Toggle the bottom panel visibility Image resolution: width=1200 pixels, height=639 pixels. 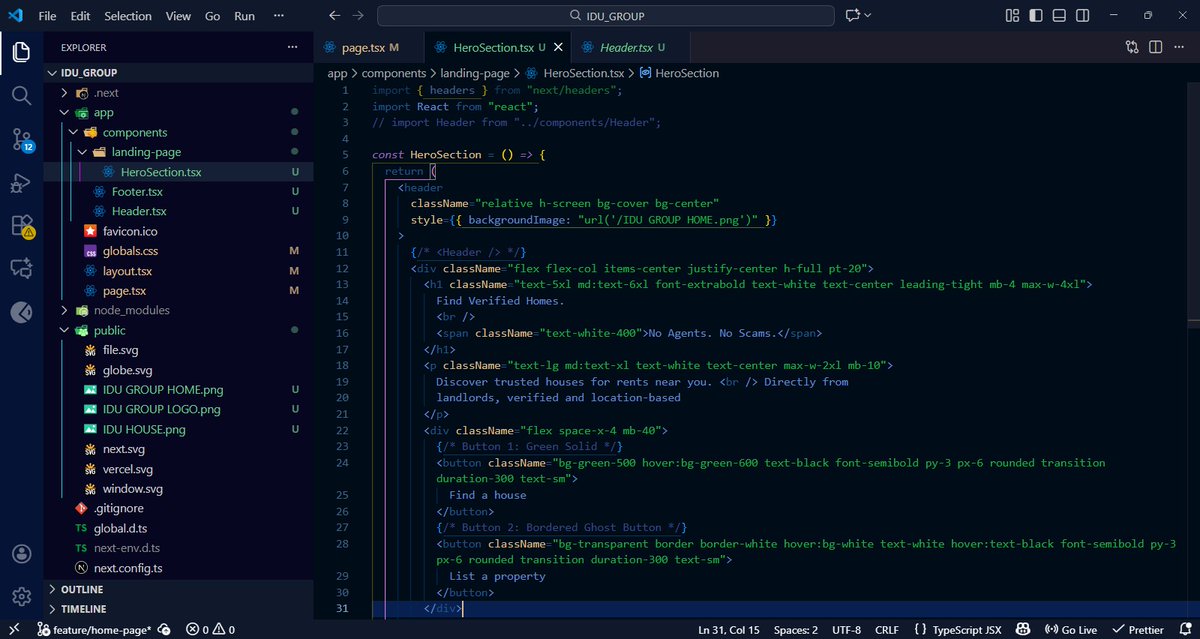coord(1059,16)
